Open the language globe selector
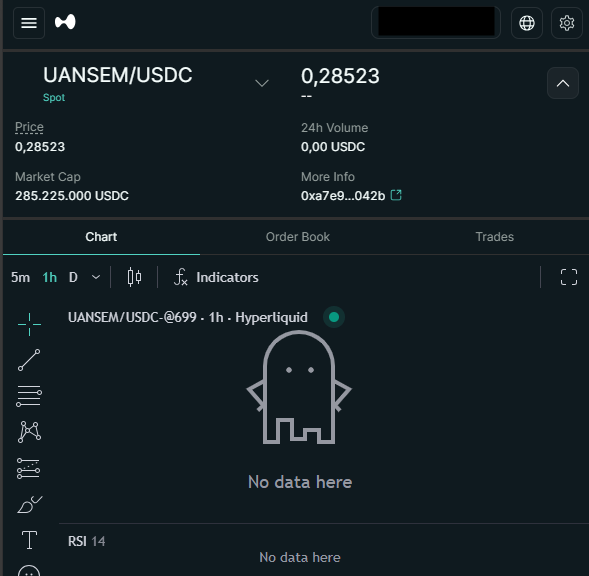 [x=527, y=23]
